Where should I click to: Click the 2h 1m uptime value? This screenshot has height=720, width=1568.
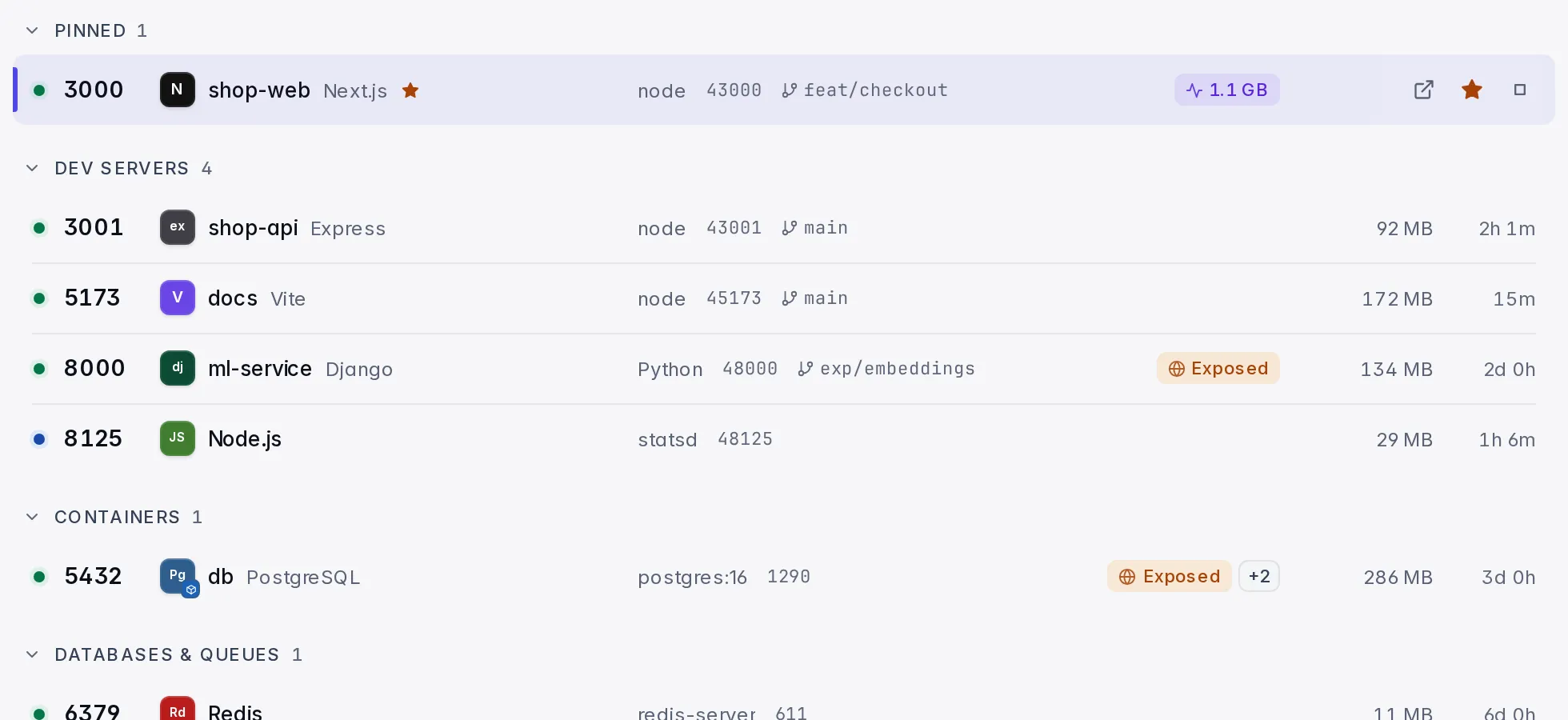click(x=1507, y=229)
